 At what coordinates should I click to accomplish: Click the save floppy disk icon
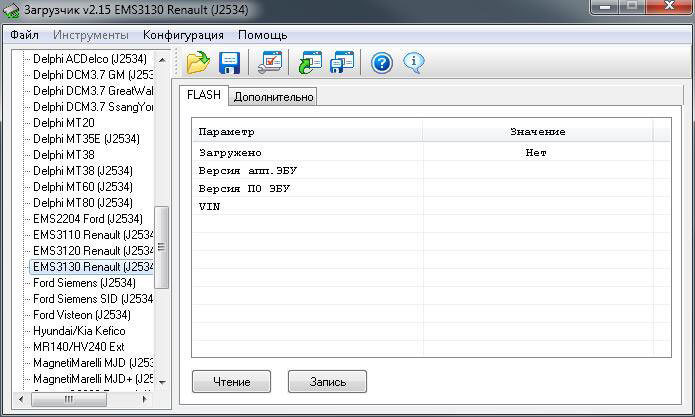pyautogui.click(x=229, y=63)
